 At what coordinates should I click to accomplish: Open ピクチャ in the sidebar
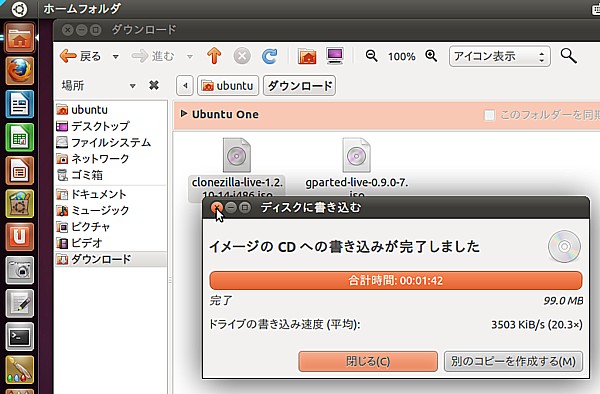click(111, 227)
